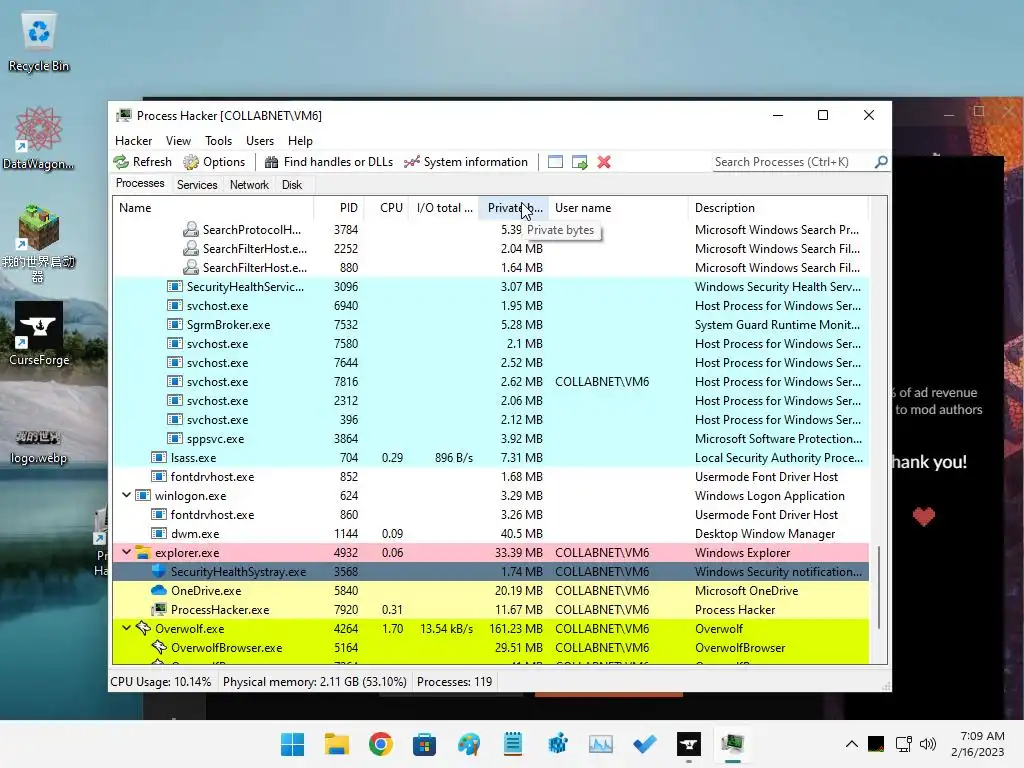Viewport: 1024px width, 768px height.
Task: Open Options from the toolbar
Action: (215, 162)
